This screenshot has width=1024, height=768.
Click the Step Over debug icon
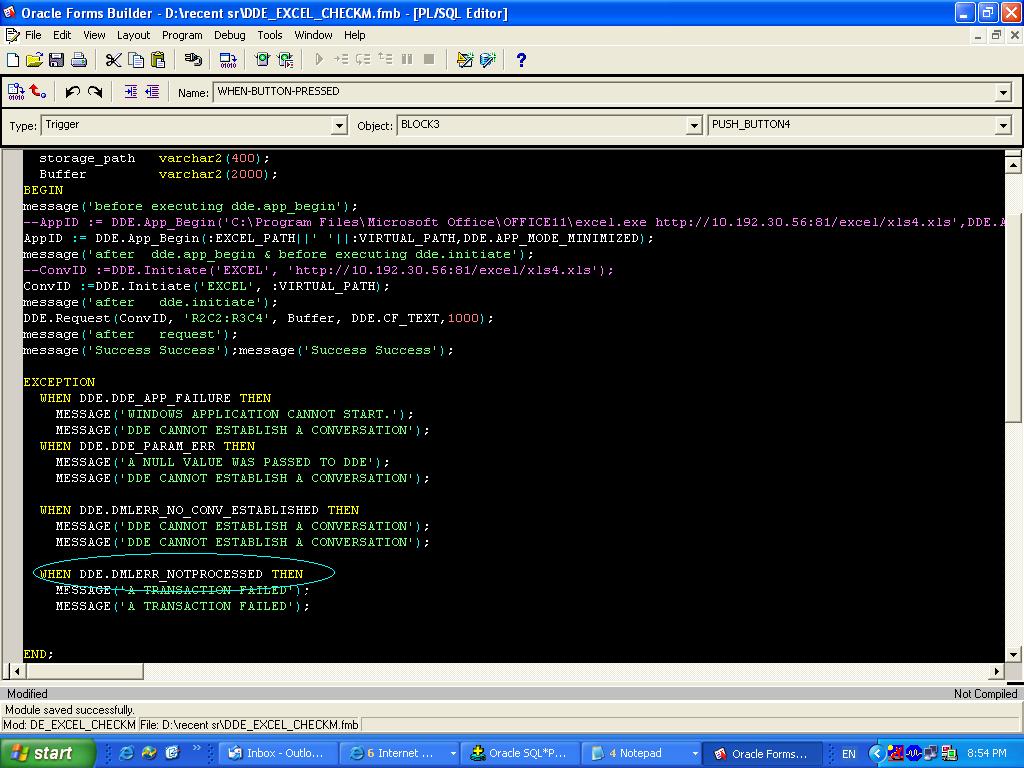tap(363, 59)
